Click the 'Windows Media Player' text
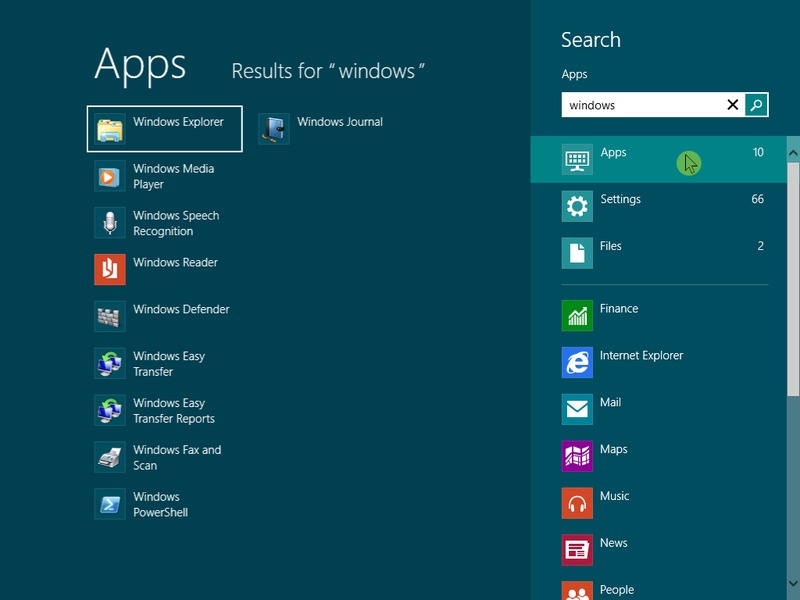The height and width of the screenshot is (600, 800). (173, 177)
